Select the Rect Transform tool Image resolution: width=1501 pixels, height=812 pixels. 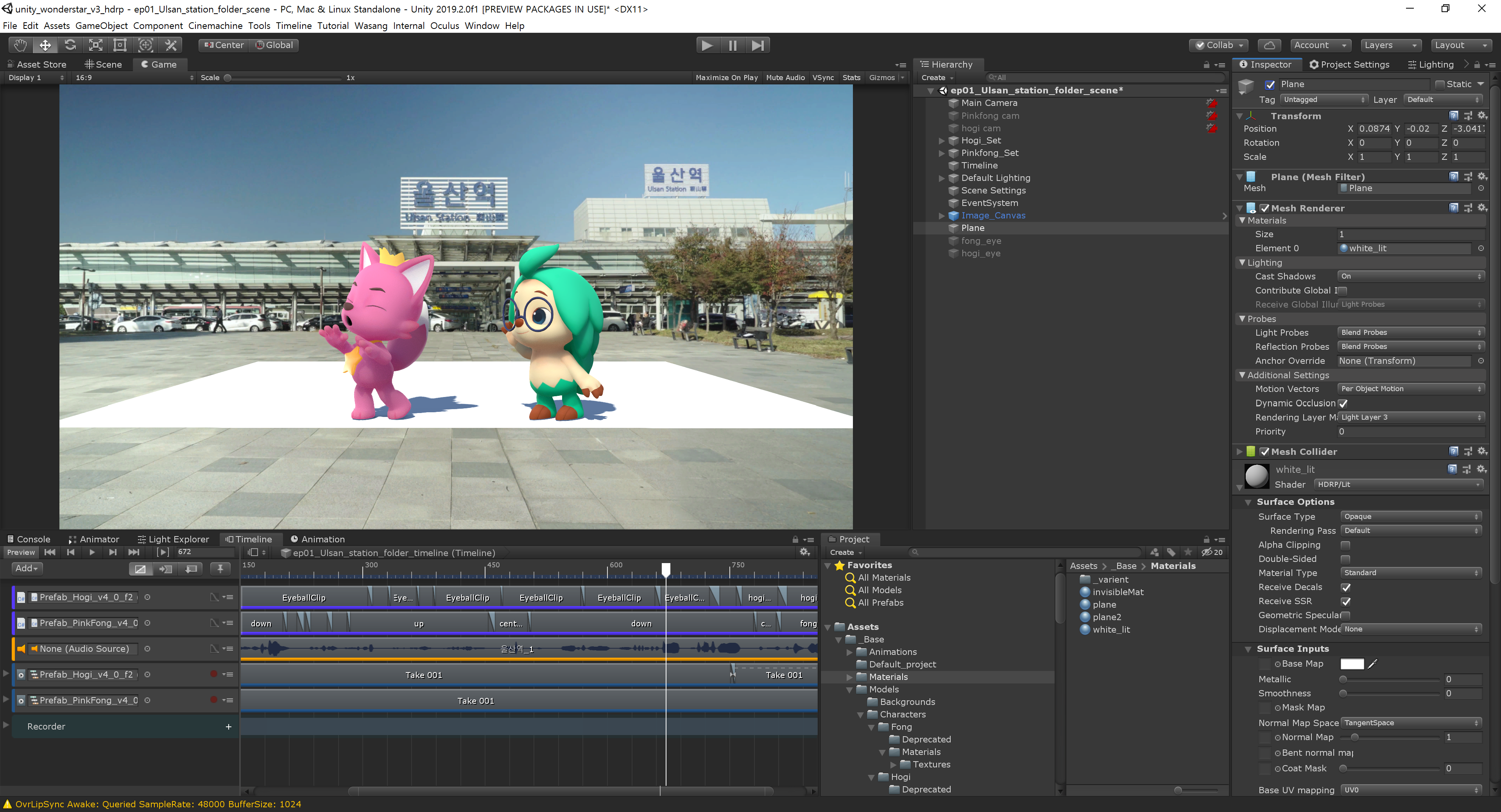[120, 45]
